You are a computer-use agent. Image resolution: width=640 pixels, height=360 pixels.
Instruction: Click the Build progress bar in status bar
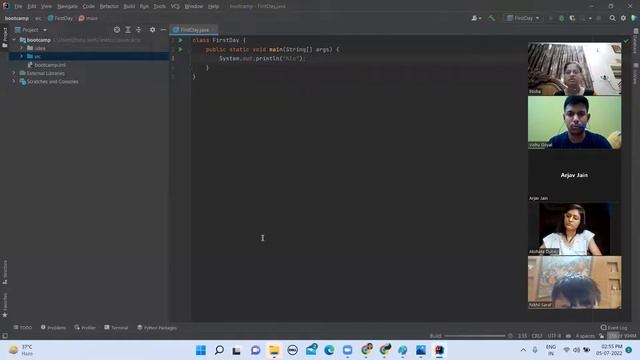coord(475,336)
